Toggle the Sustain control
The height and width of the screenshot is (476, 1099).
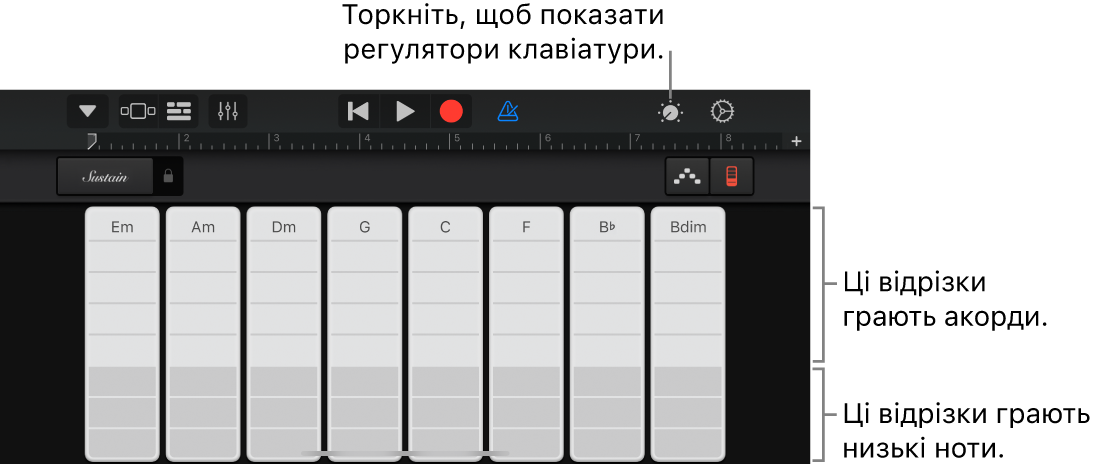(x=105, y=176)
